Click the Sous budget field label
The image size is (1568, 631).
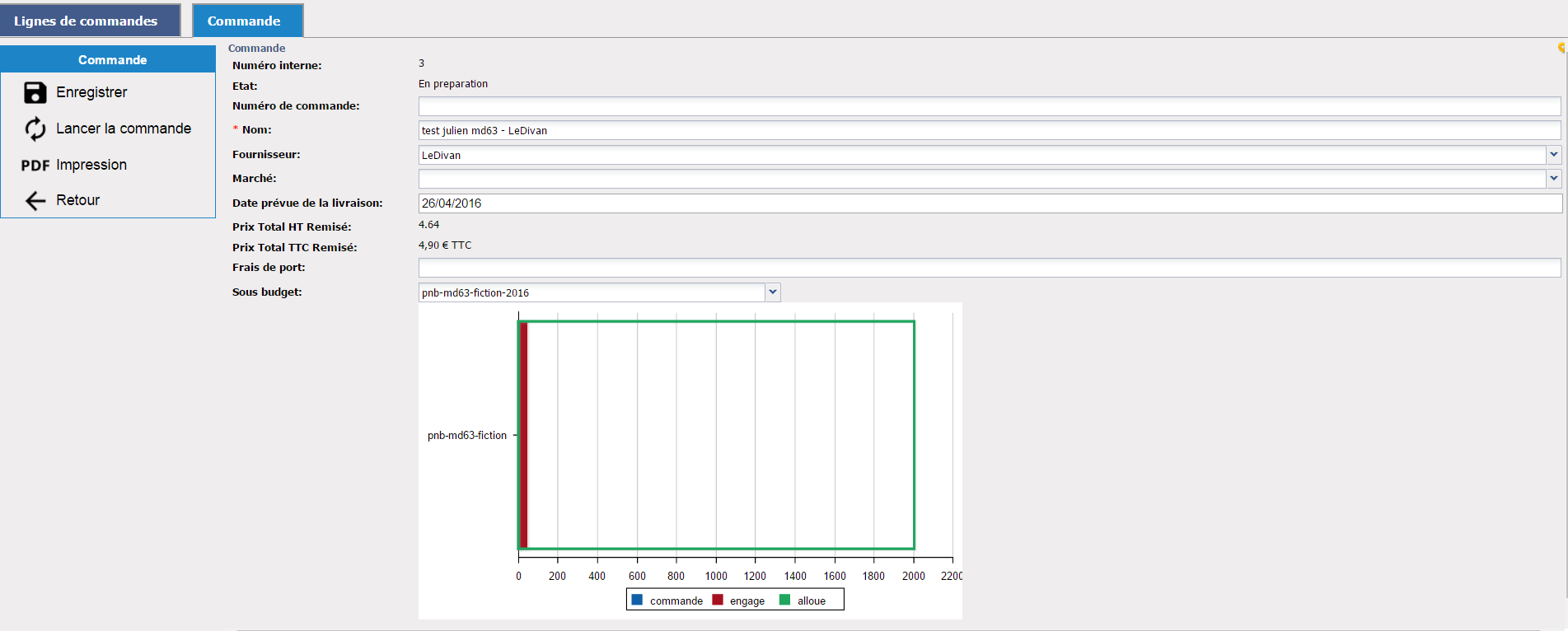267,292
